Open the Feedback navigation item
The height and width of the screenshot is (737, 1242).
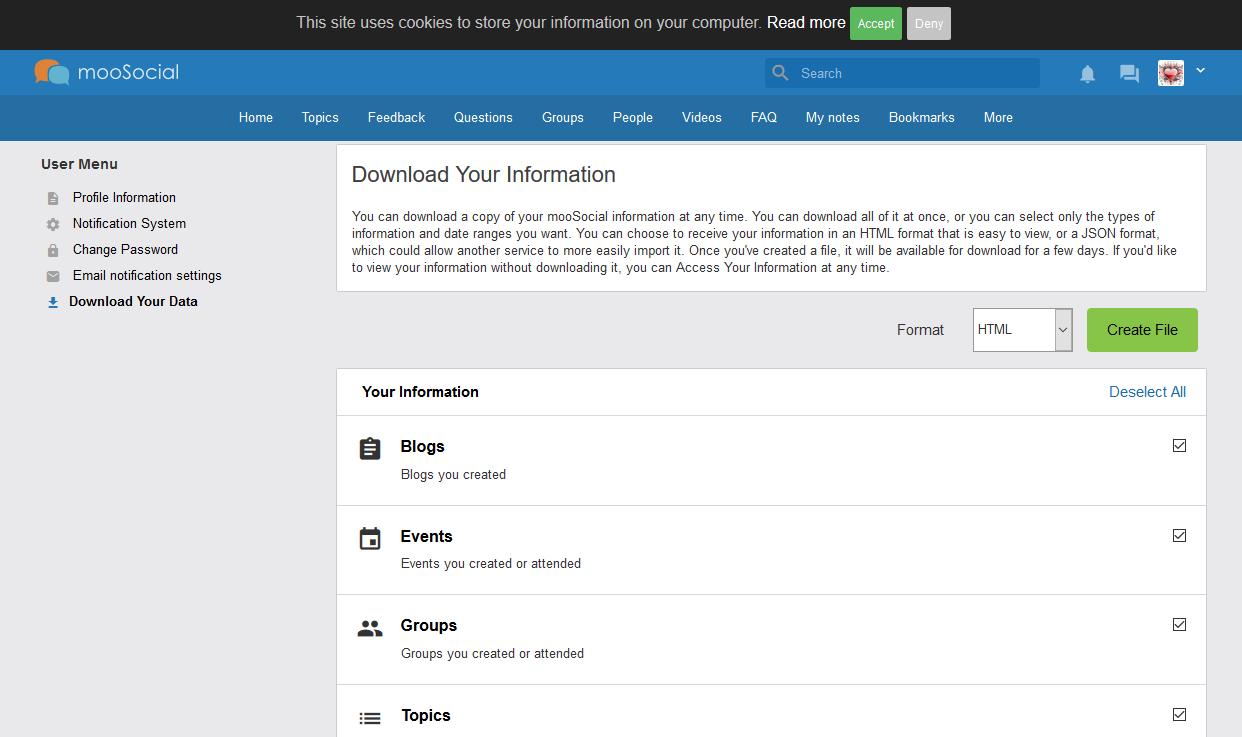396,118
